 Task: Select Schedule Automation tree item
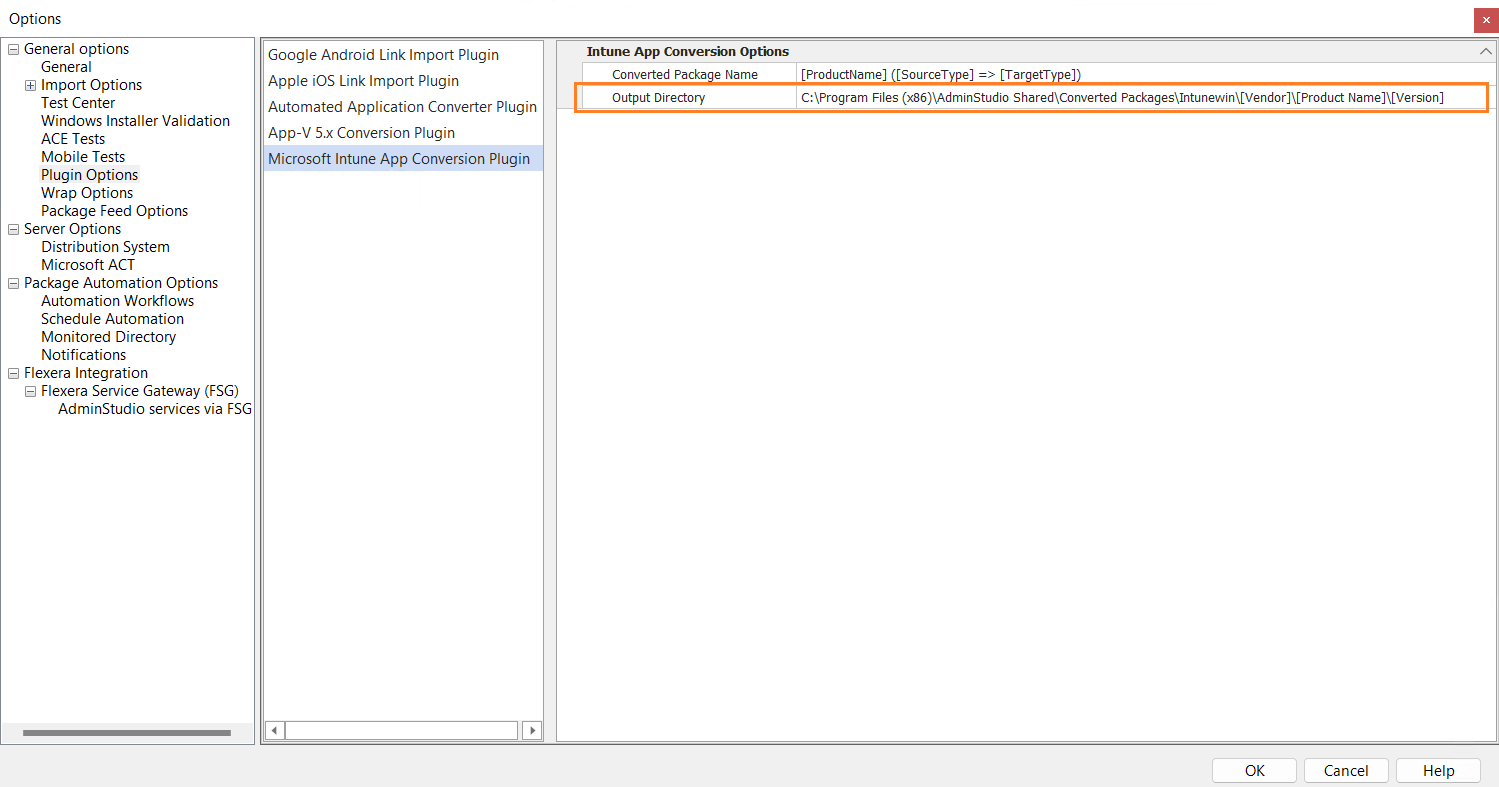pyautogui.click(x=112, y=319)
